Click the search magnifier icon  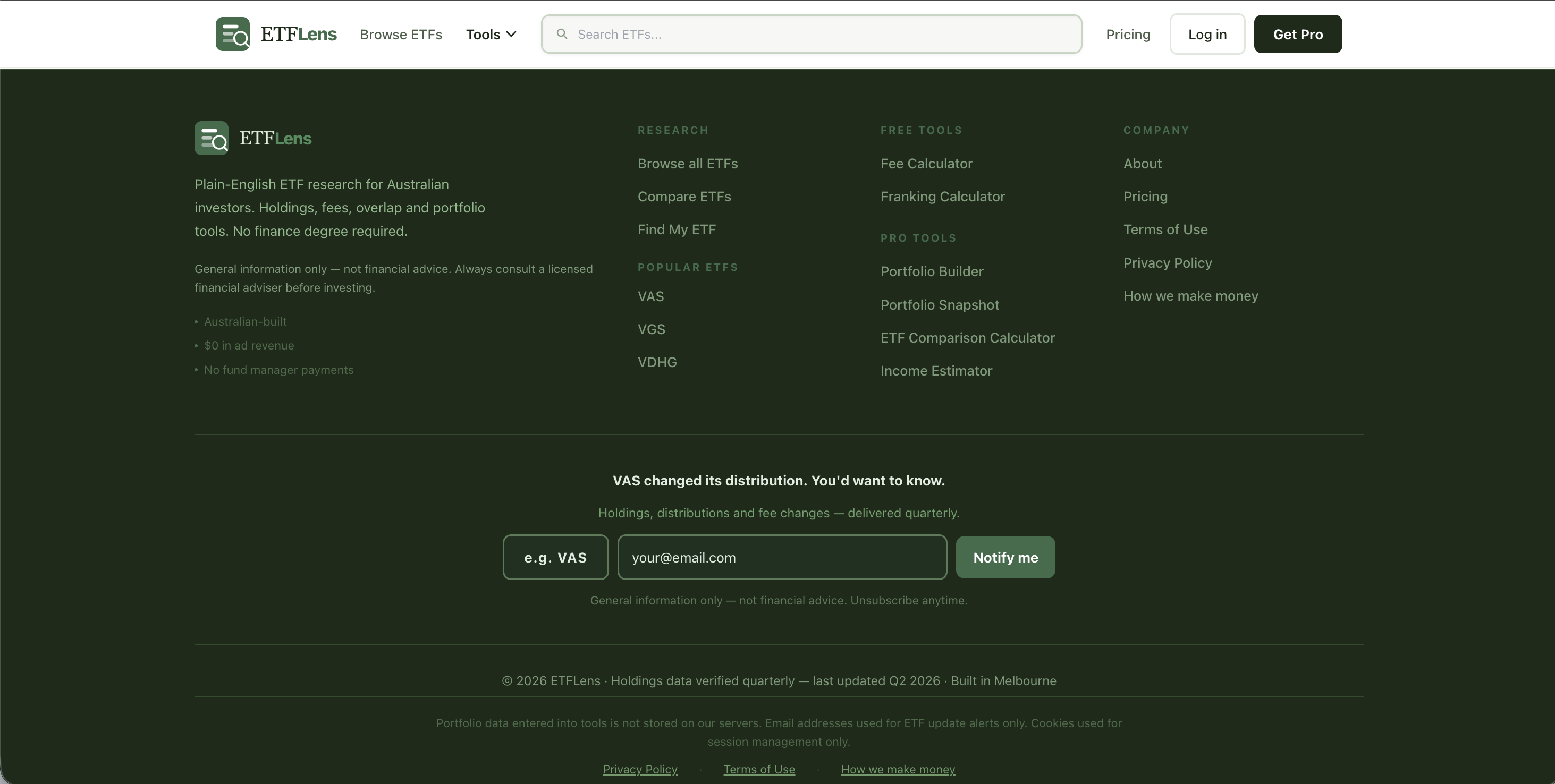pyautogui.click(x=562, y=34)
